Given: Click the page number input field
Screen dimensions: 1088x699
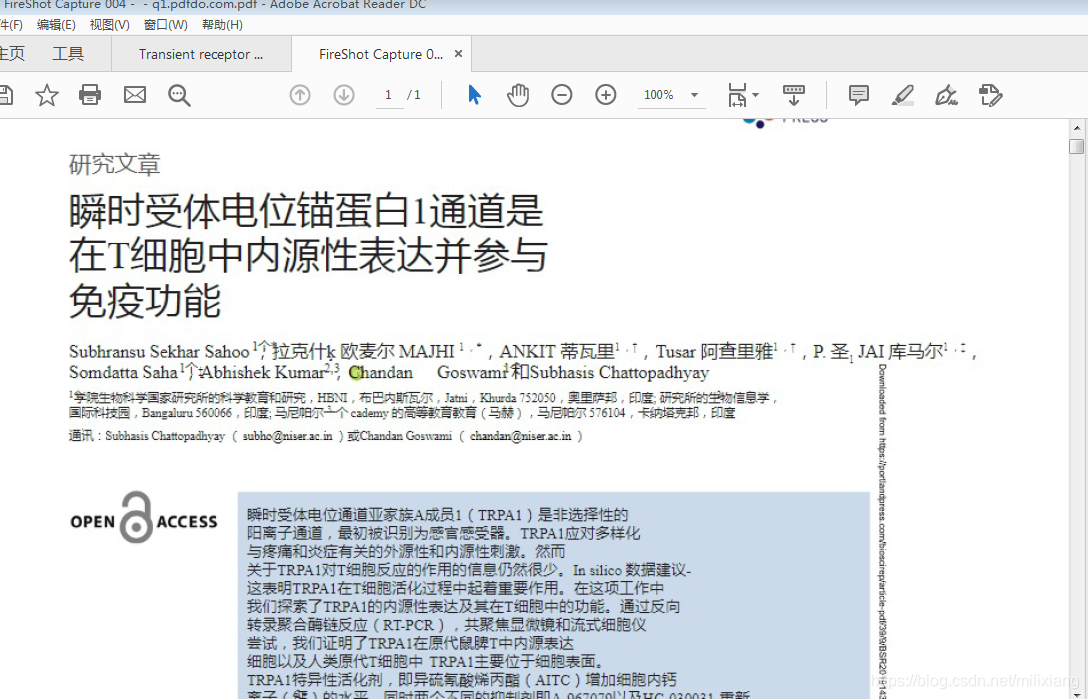Looking at the screenshot, I should tap(389, 95).
